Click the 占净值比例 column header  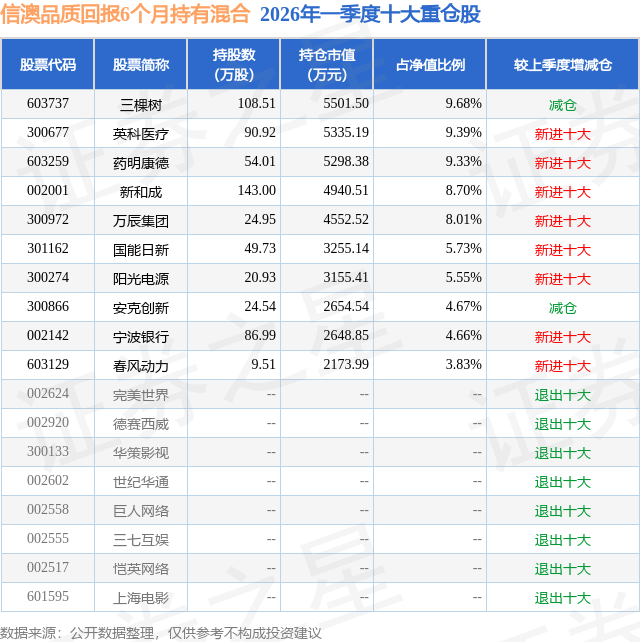430,65
